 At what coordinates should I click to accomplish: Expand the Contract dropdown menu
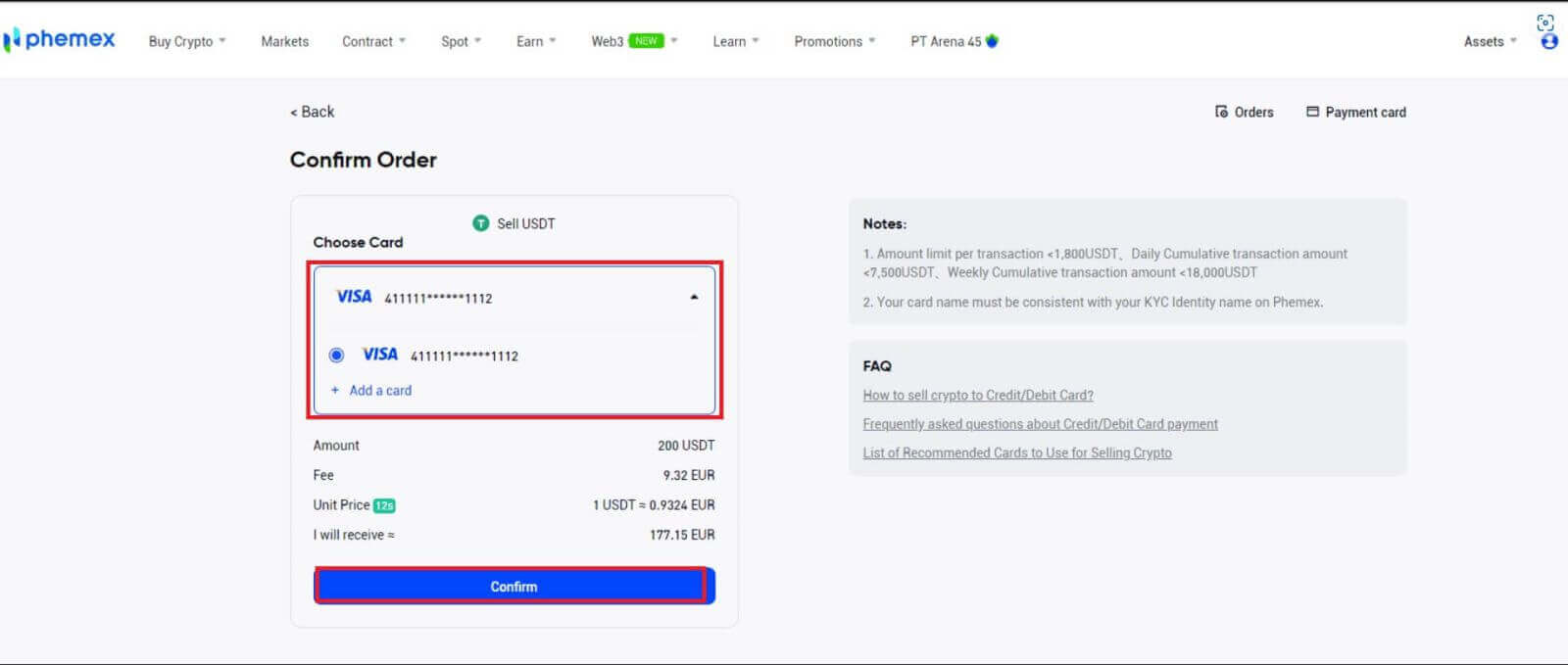pyautogui.click(x=373, y=41)
